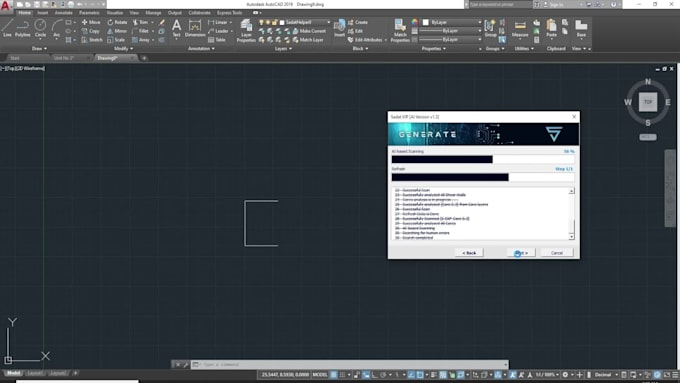Open the Insert block tool
This screenshot has width=680, height=383.
[339, 28]
